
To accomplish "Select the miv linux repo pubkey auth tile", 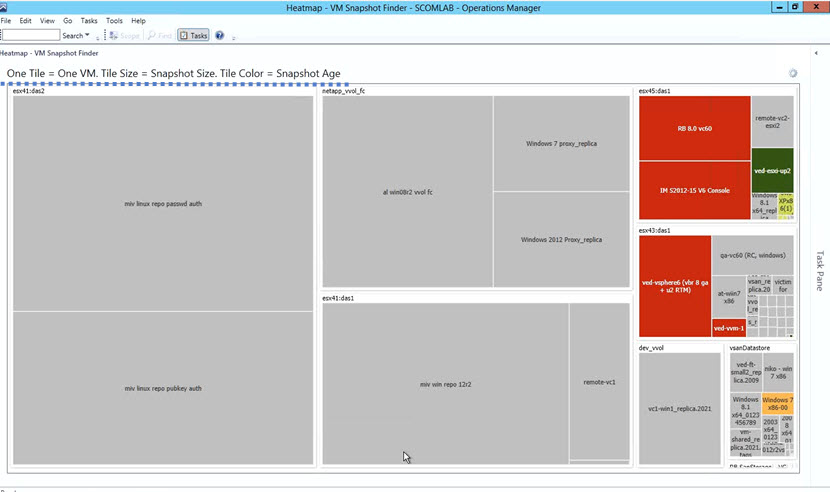I will click(x=163, y=388).
